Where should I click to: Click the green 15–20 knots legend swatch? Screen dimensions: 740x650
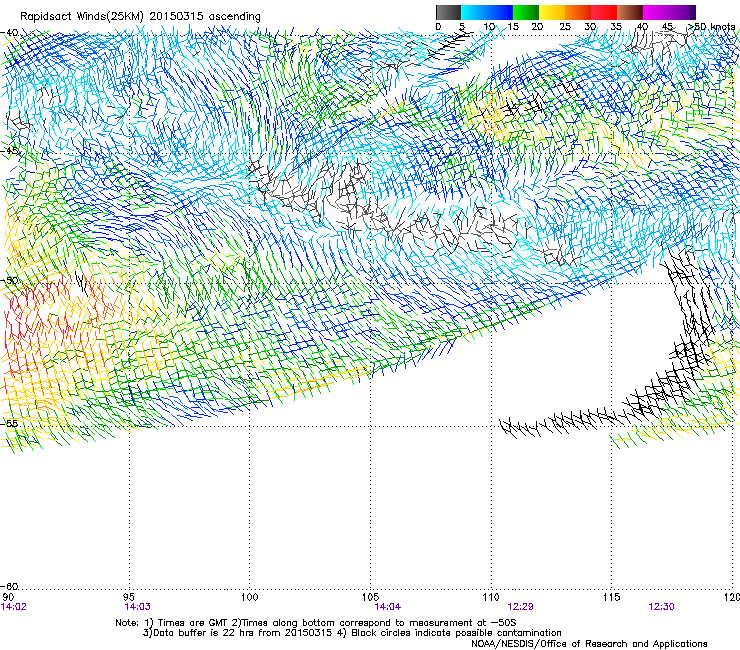526,12
